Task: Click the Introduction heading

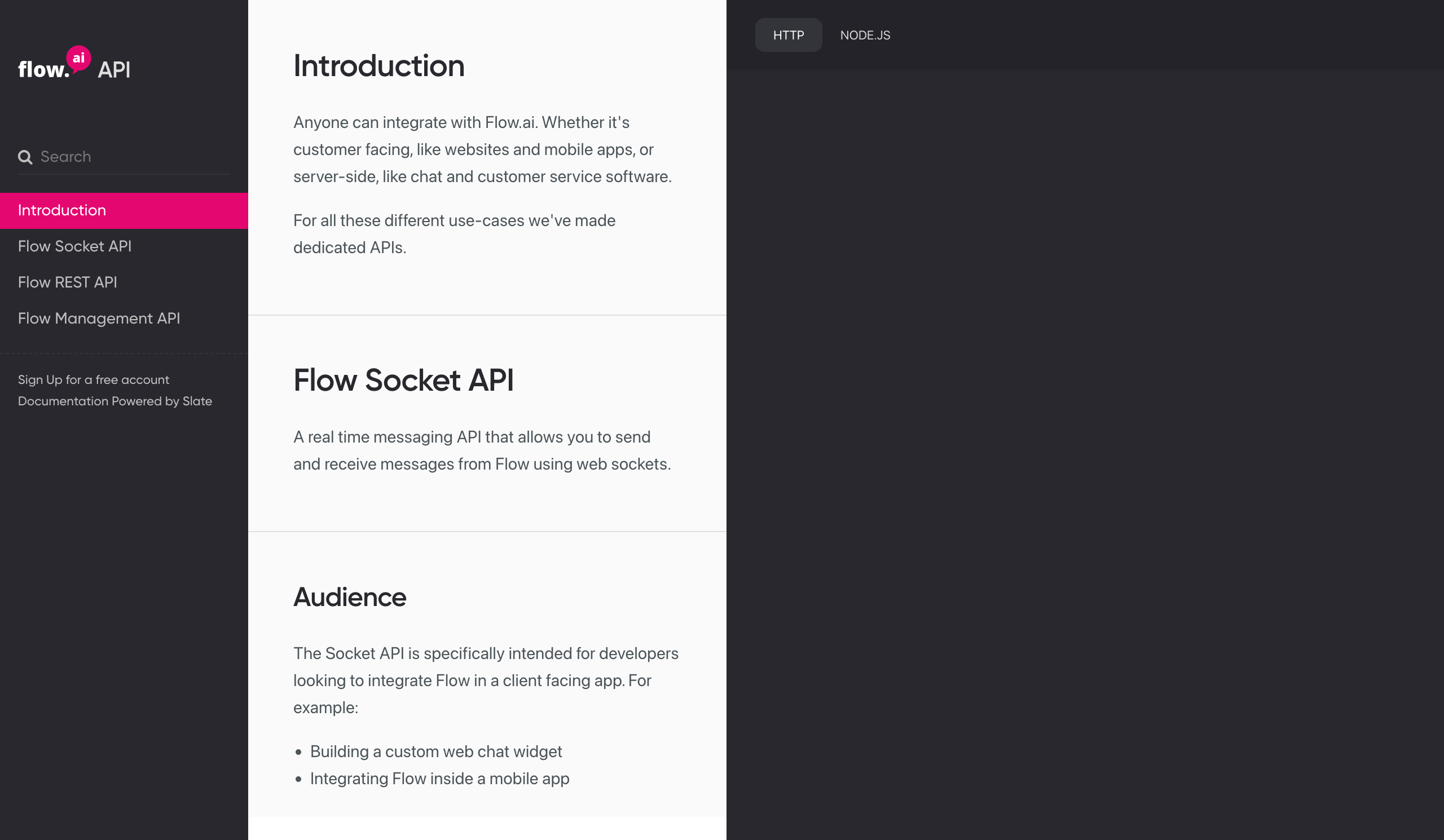Action: (378, 66)
